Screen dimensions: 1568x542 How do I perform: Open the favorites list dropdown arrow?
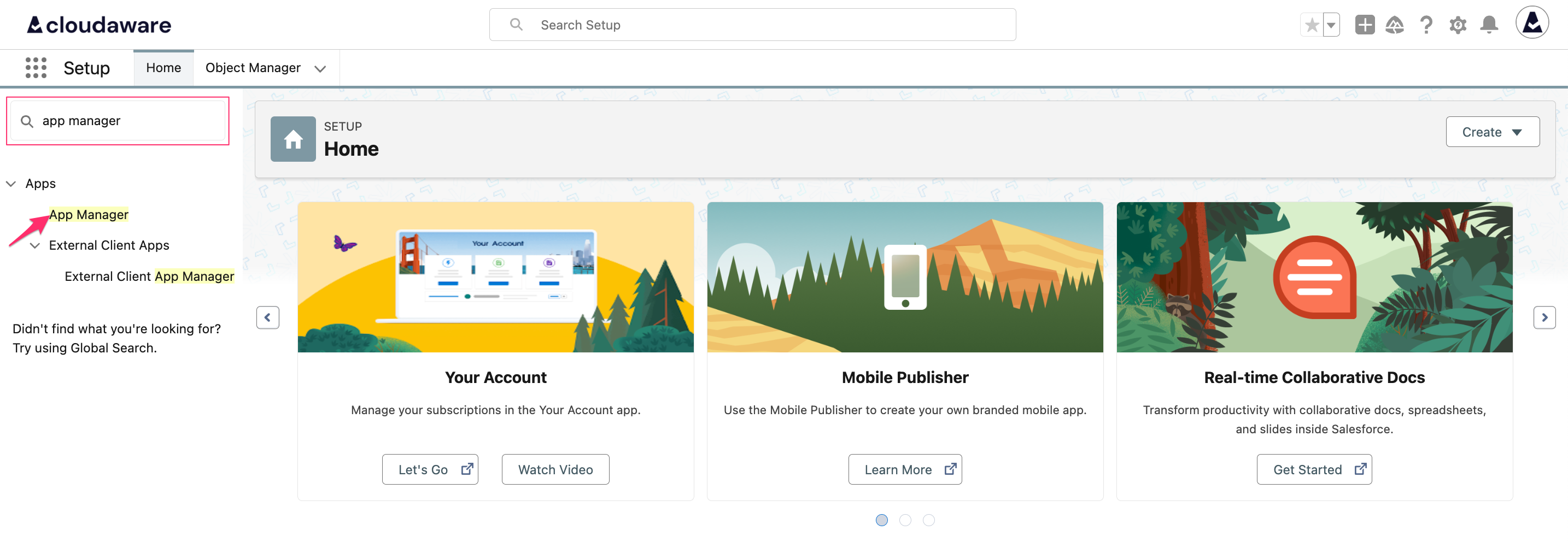tap(1331, 25)
